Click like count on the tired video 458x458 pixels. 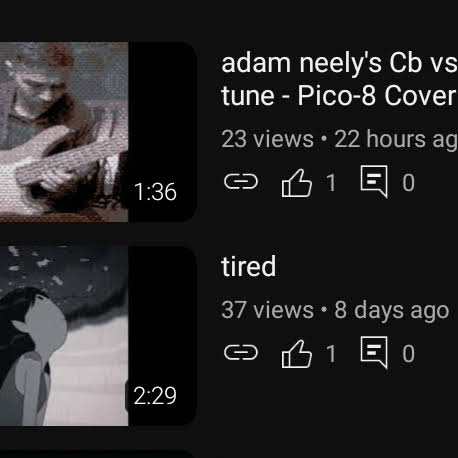point(331,354)
